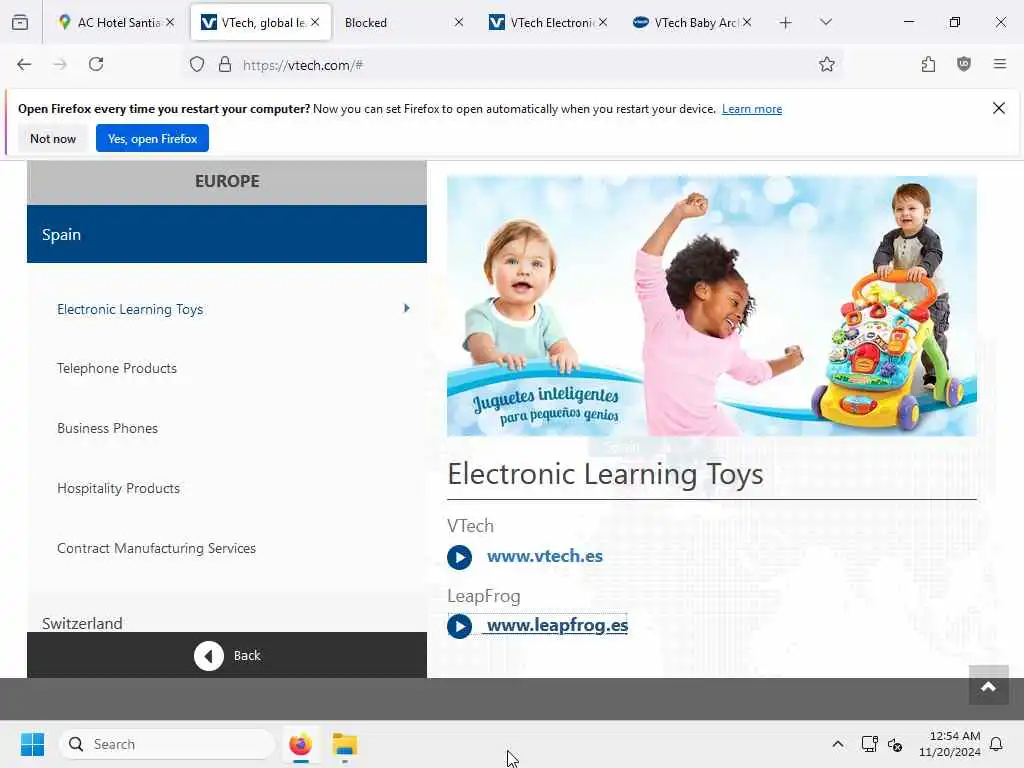This screenshot has height=768, width=1024.
Task: Switch to the Blocked tab
Action: [404, 22]
